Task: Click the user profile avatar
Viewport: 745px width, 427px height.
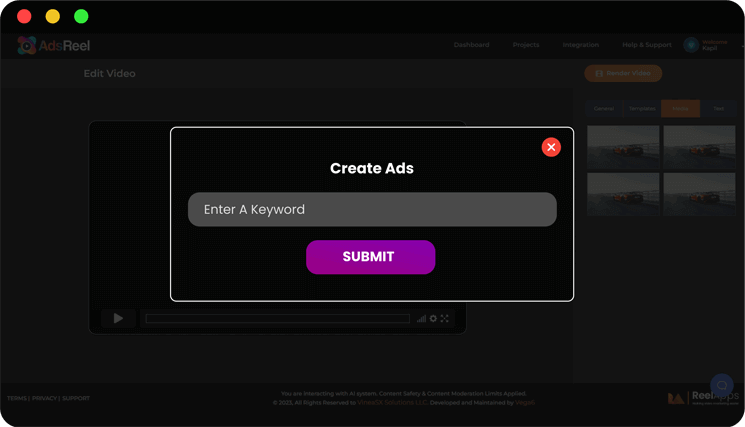Action: pyautogui.click(x=691, y=45)
